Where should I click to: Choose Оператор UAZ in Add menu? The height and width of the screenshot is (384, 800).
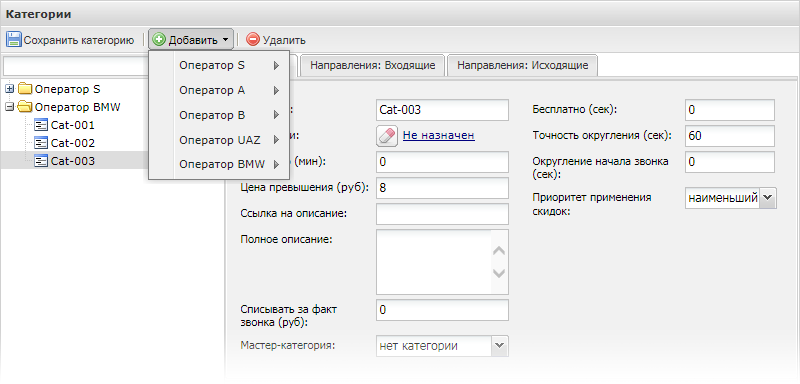coord(219,140)
